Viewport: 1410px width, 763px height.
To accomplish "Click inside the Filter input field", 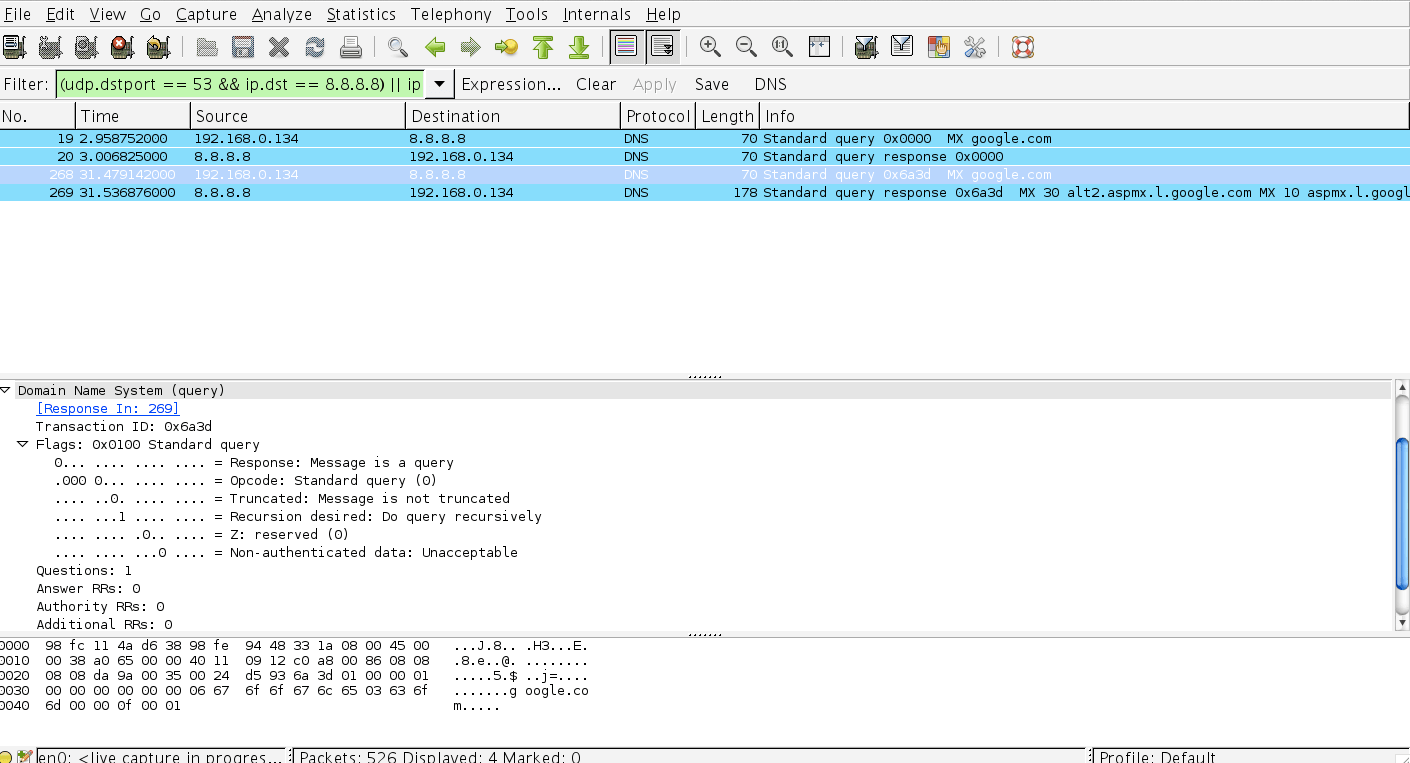I will pyautogui.click(x=240, y=84).
